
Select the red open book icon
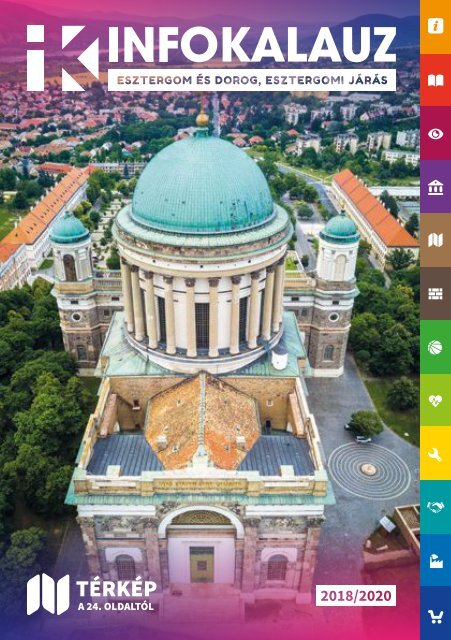tap(435, 80)
